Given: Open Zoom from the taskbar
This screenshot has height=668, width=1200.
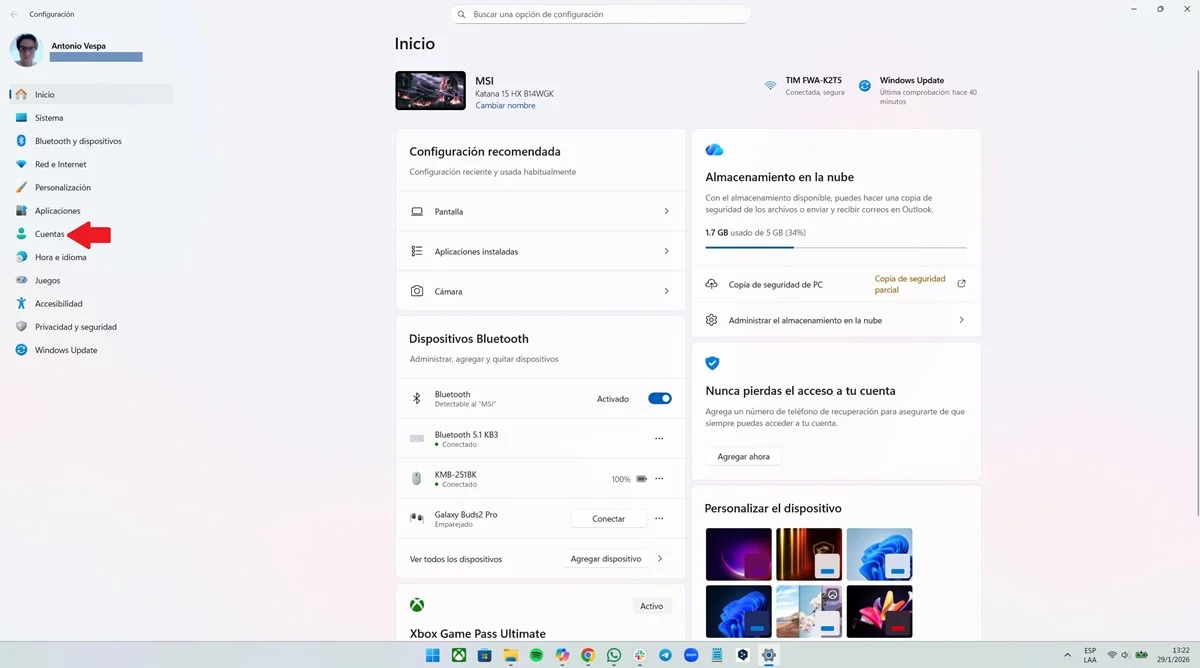Looking at the screenshot, I should pos(691,656).
